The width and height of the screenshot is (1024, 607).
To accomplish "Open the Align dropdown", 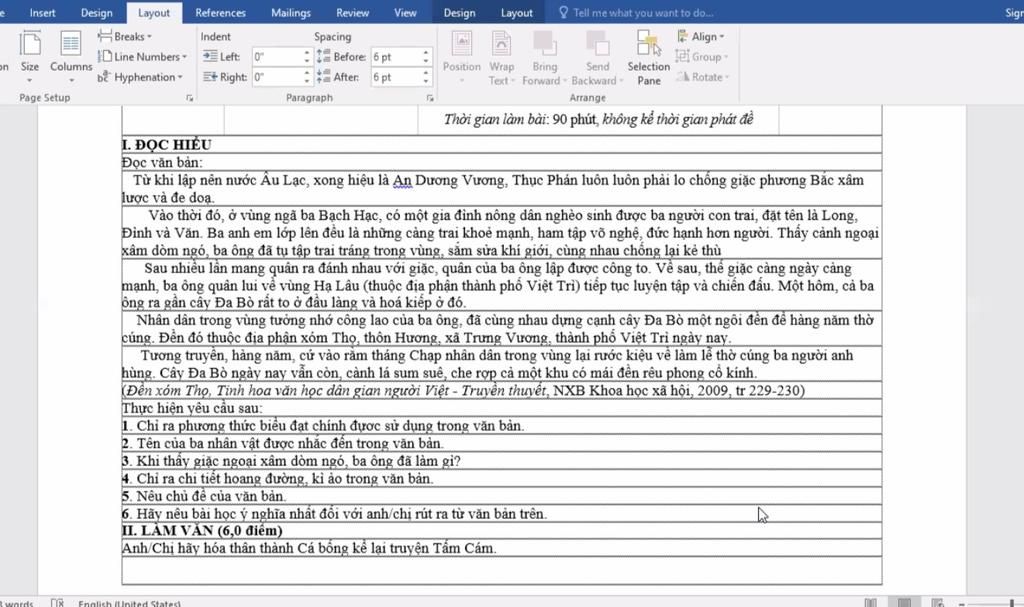I will [x=701, y=37].
